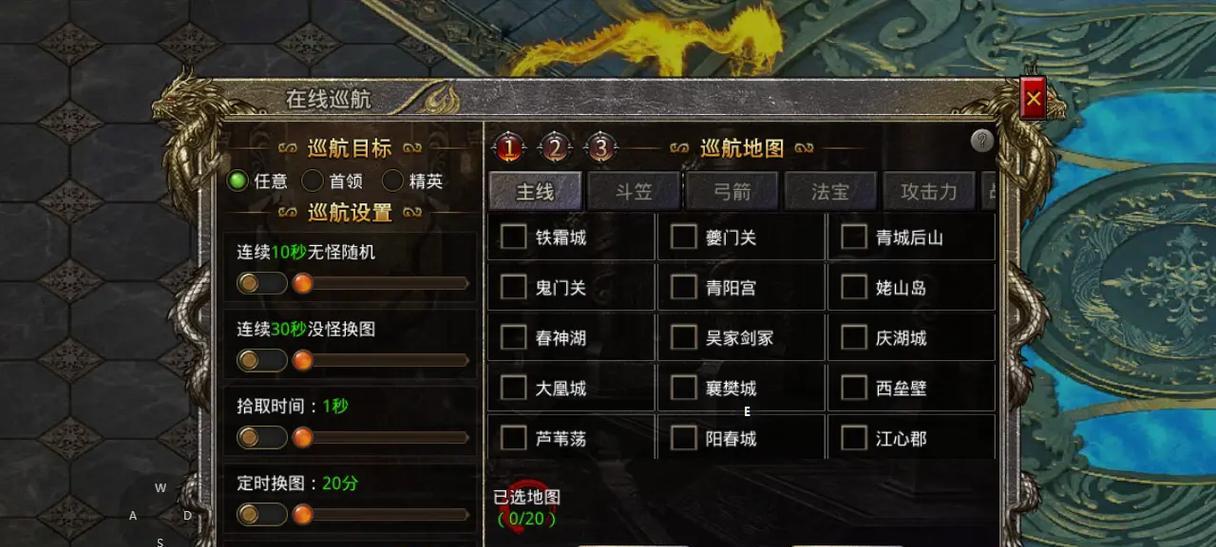Close the 在线巡航 window
The image size is (1216, 547).
tap(1033, 98)
